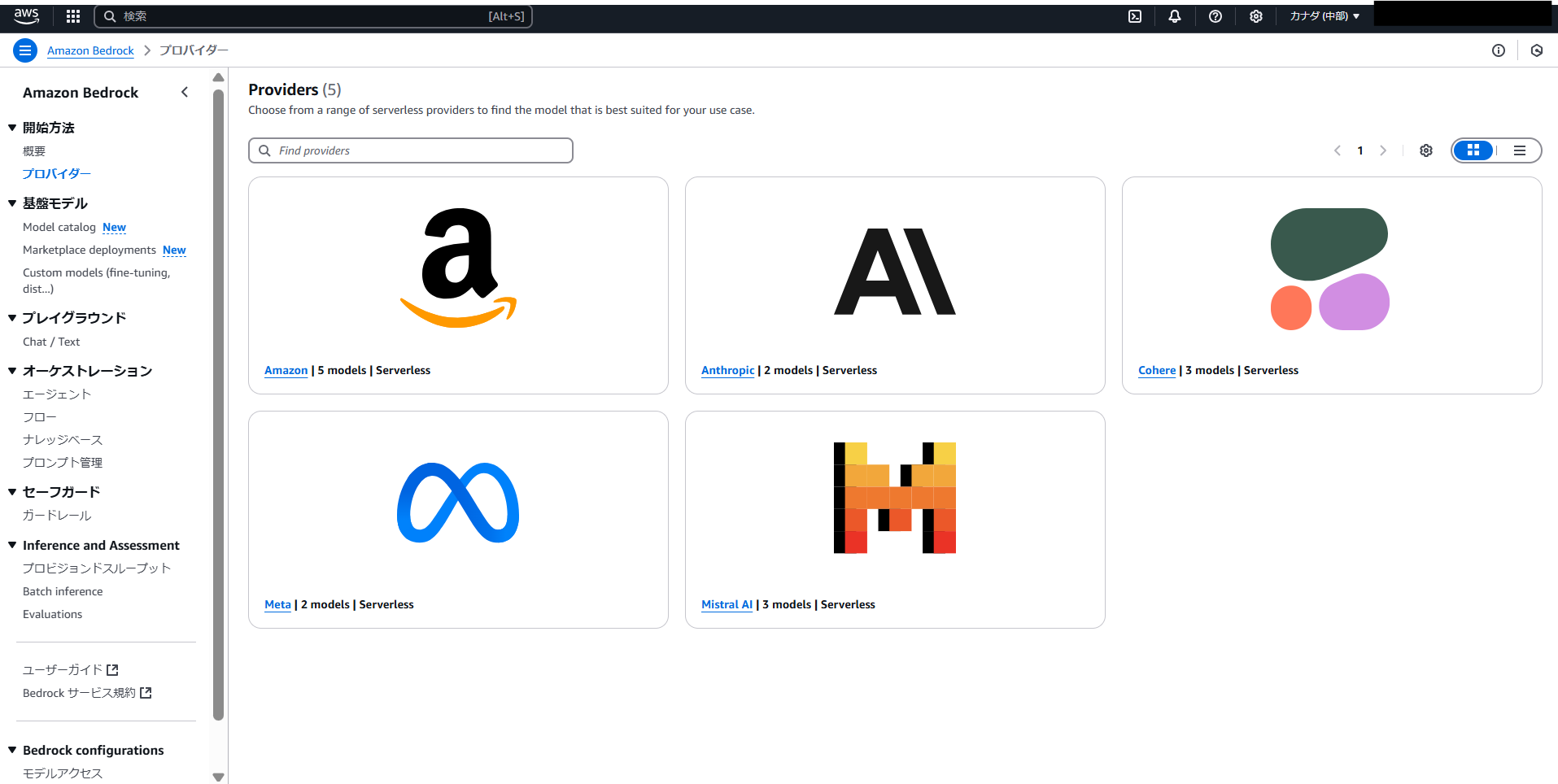Click the Cohere provider logo
Viewport: 1558px width, 784px height.
pyautogui.click(x=1330, y=268)
